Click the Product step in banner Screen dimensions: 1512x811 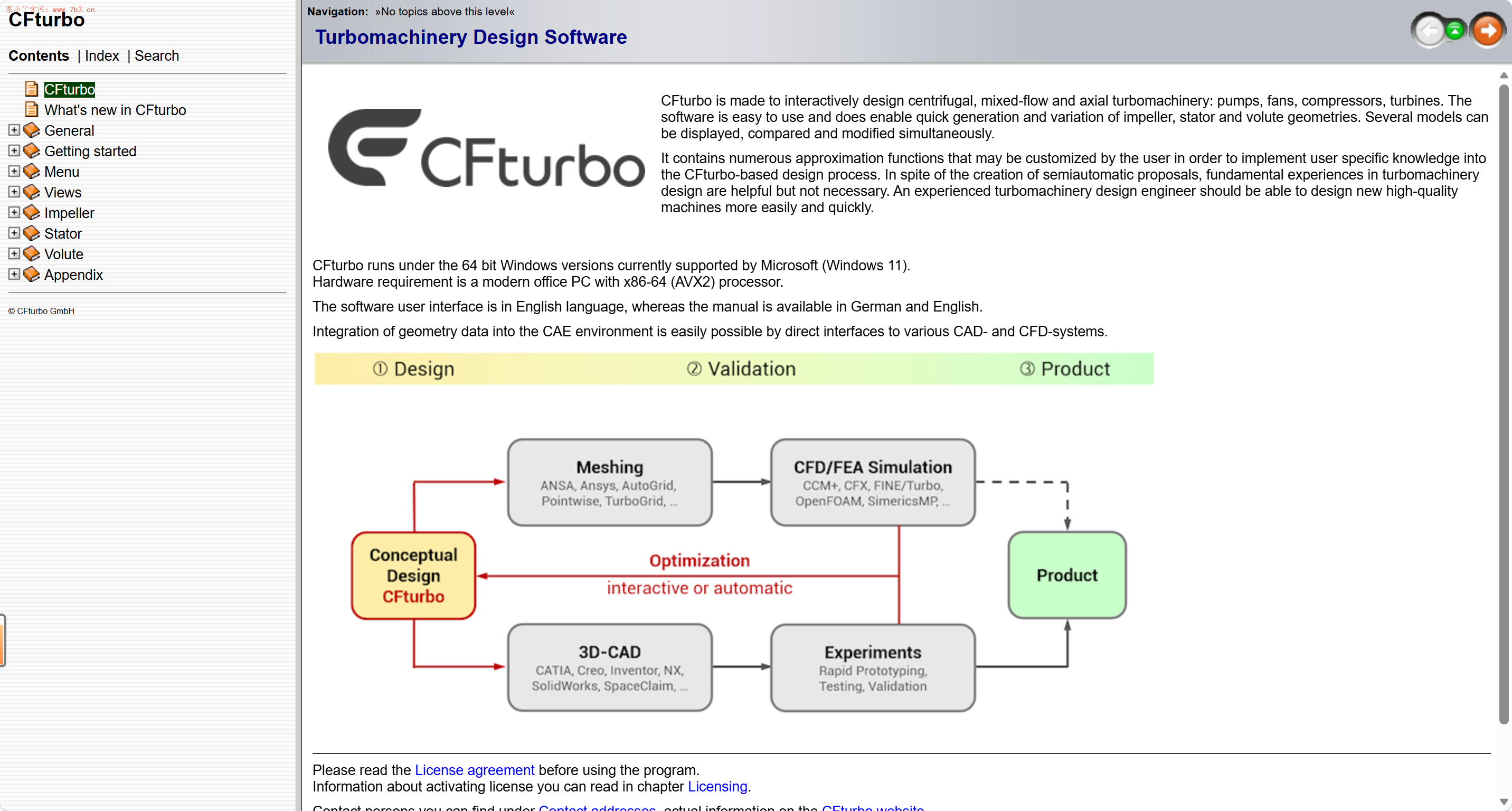point(1064,369)
